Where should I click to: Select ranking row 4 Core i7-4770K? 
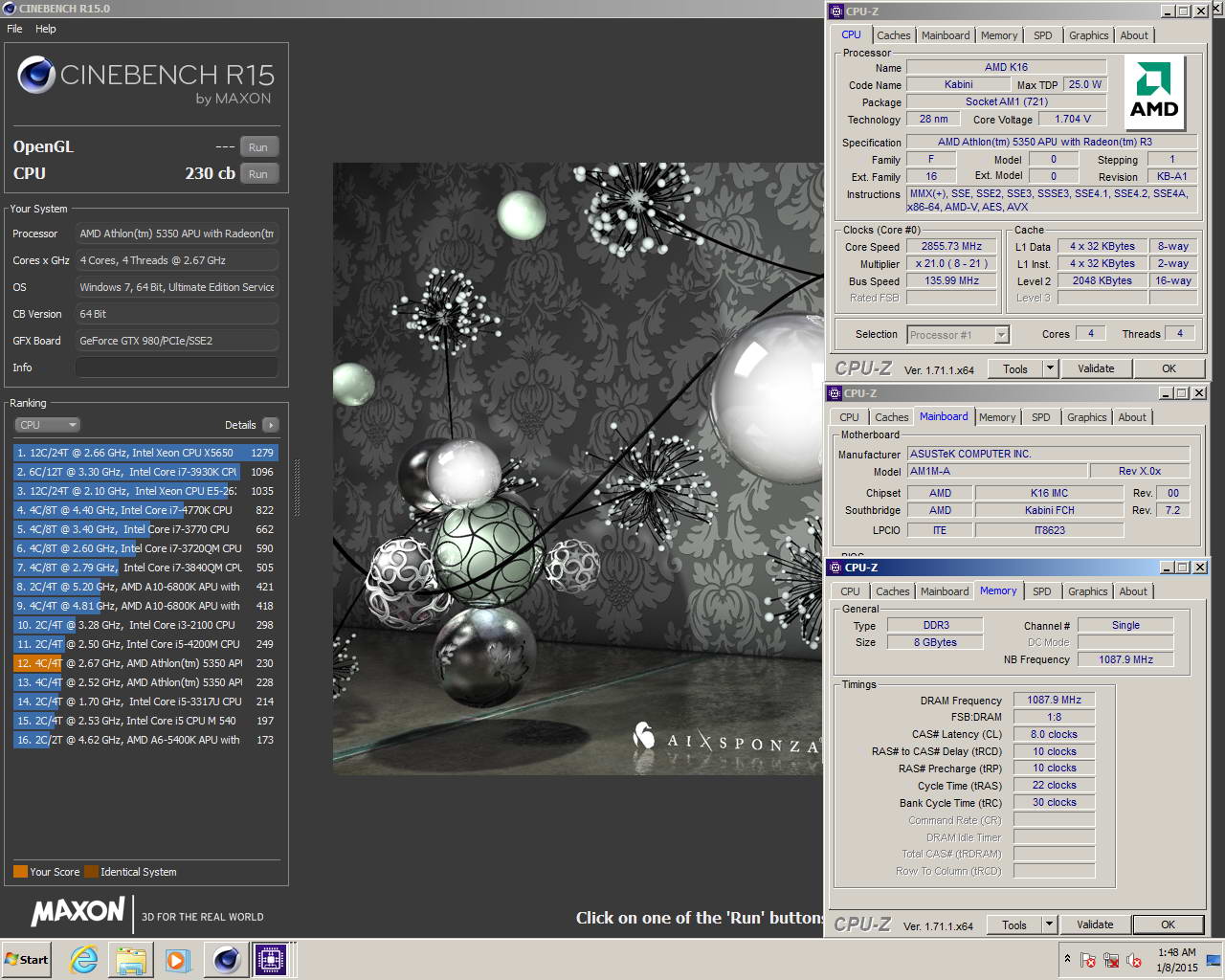coord(145,510)
